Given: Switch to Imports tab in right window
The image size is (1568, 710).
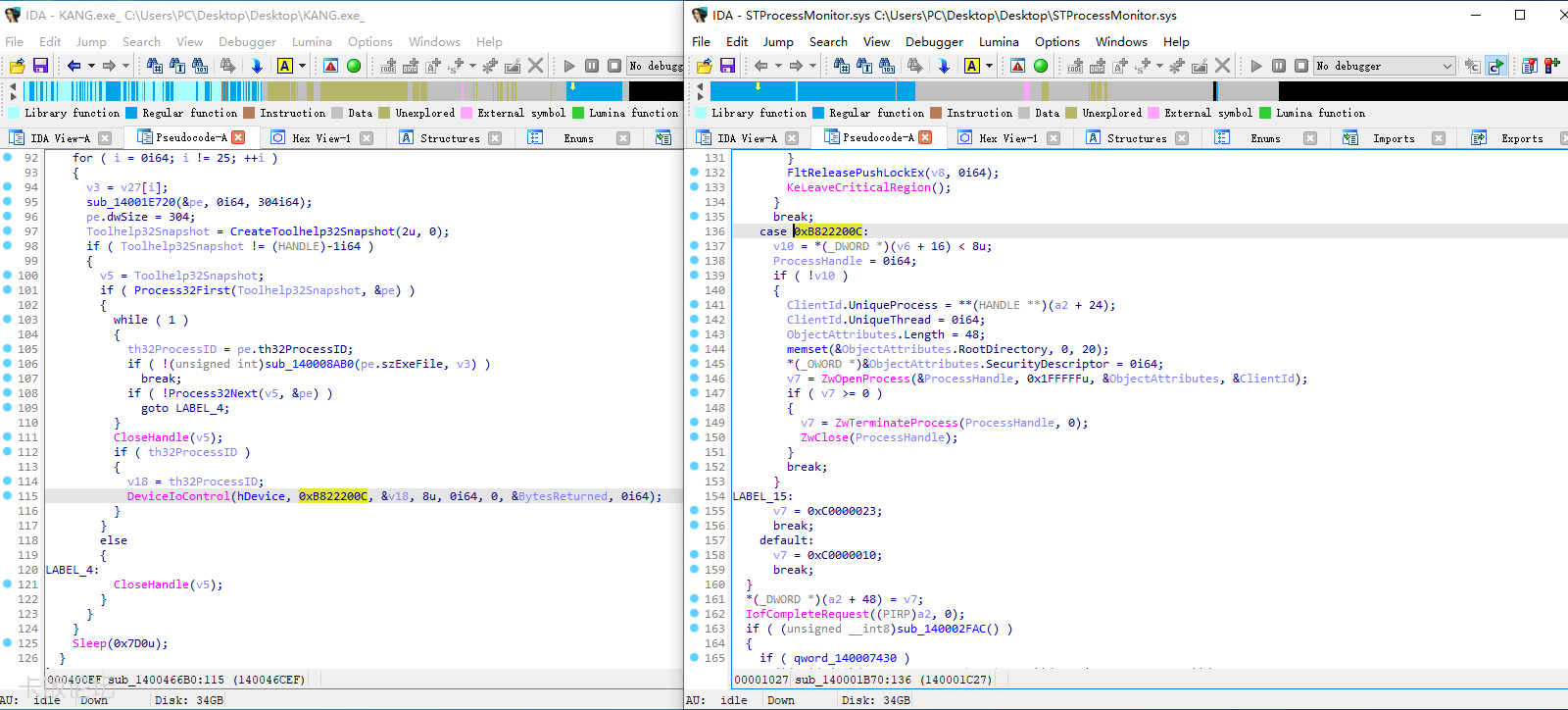Looking at the screenshot, I should point(1393,138).
